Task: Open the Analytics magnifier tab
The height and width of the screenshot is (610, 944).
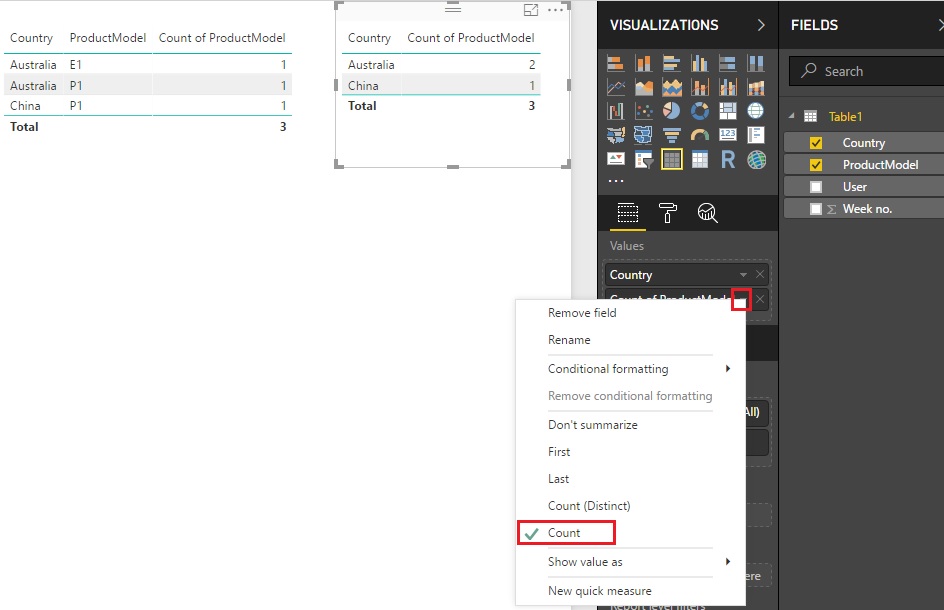Action: (707, 213)
